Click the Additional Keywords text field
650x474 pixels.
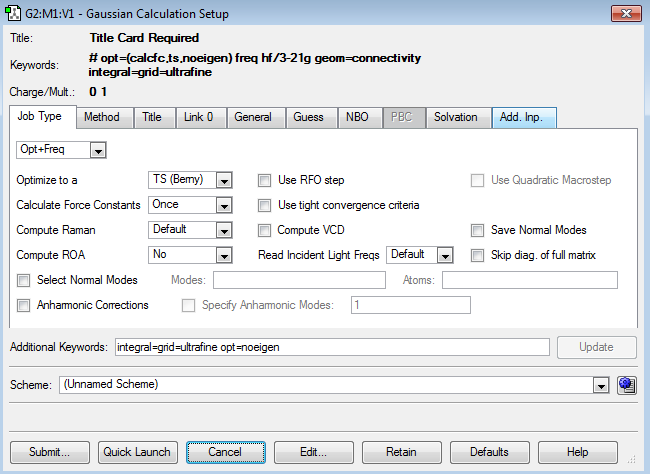tap(331, 347)
